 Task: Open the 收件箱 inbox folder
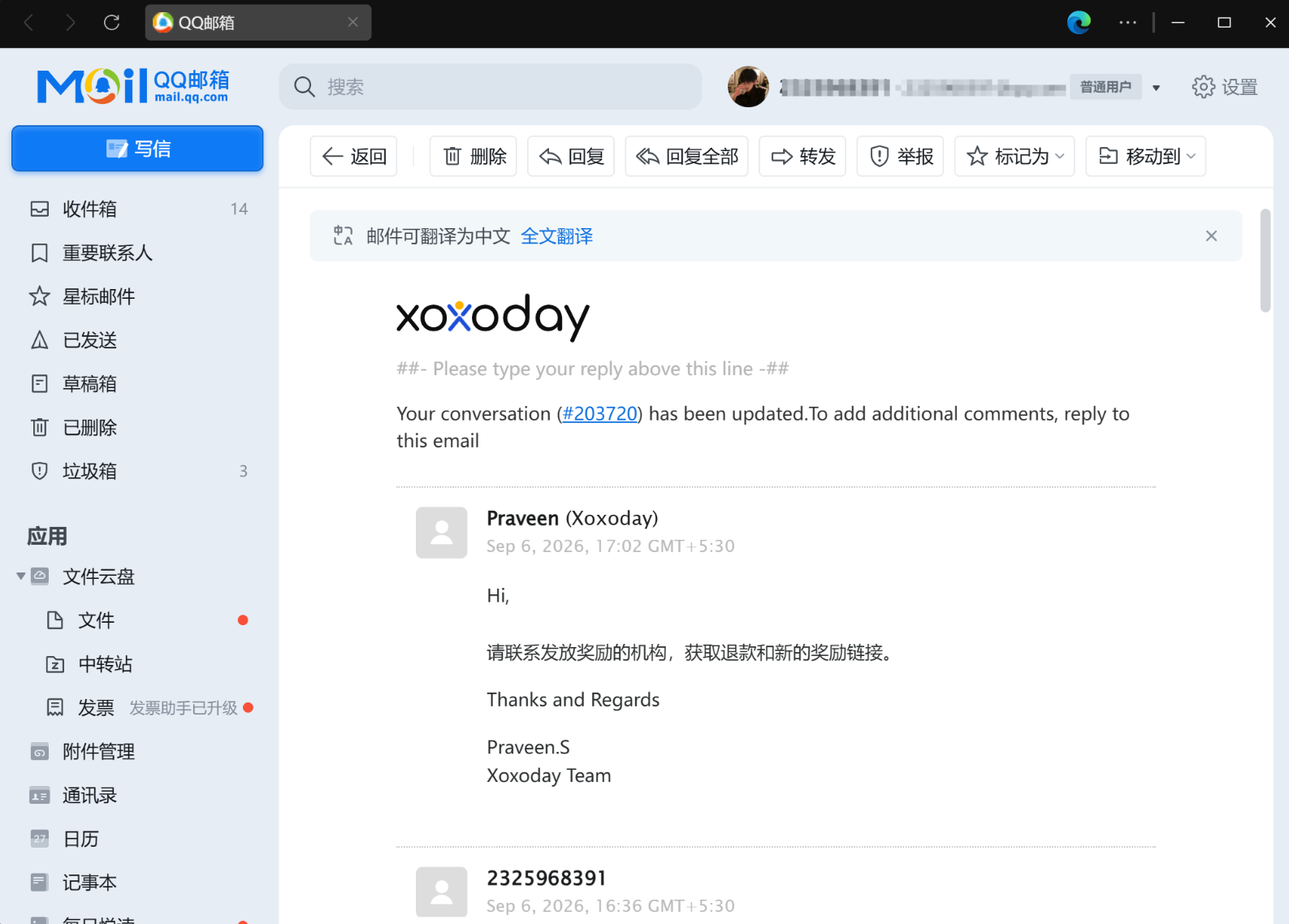(x=138, y=209)
